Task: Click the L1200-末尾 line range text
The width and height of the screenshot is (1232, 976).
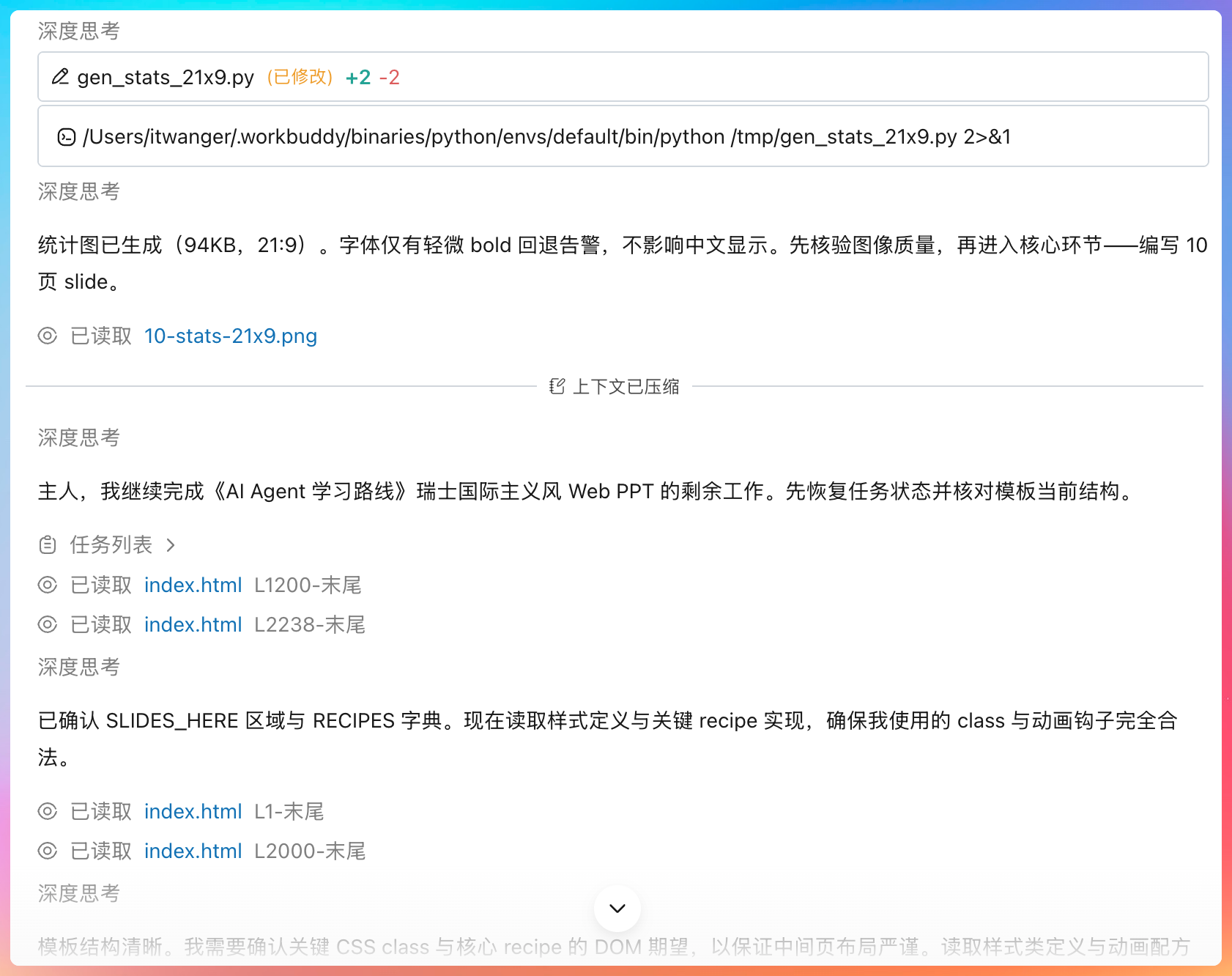Action: coord(308,585)
